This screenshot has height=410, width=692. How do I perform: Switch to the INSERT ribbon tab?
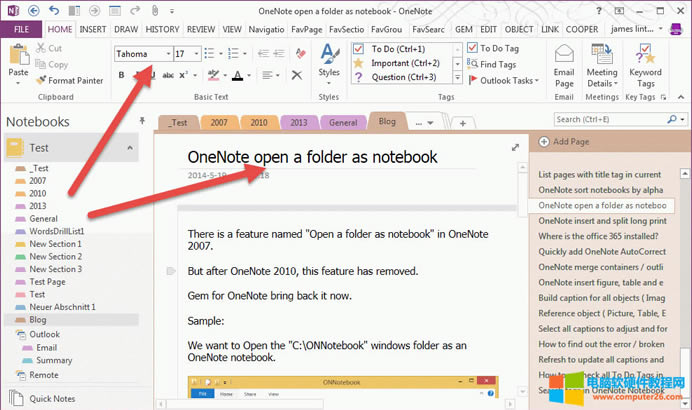coord(93,29)
